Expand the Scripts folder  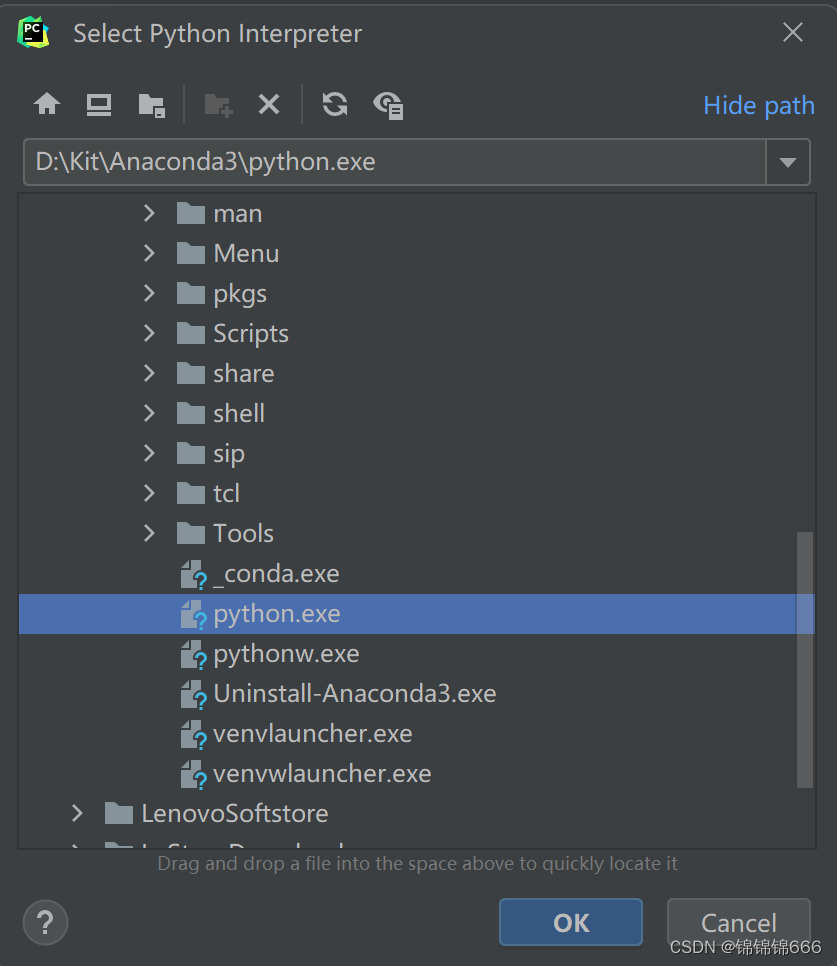pos(148,333)
